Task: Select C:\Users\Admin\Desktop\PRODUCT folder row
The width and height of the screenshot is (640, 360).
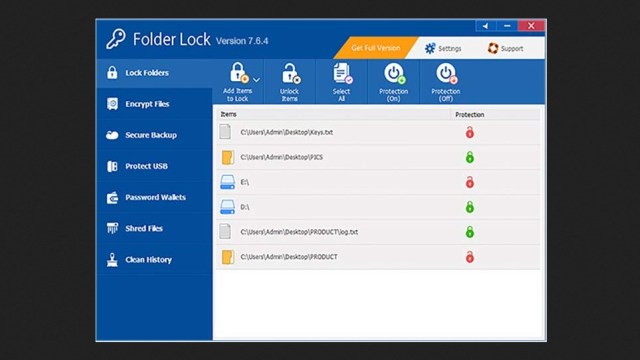Action: (378, 257)
